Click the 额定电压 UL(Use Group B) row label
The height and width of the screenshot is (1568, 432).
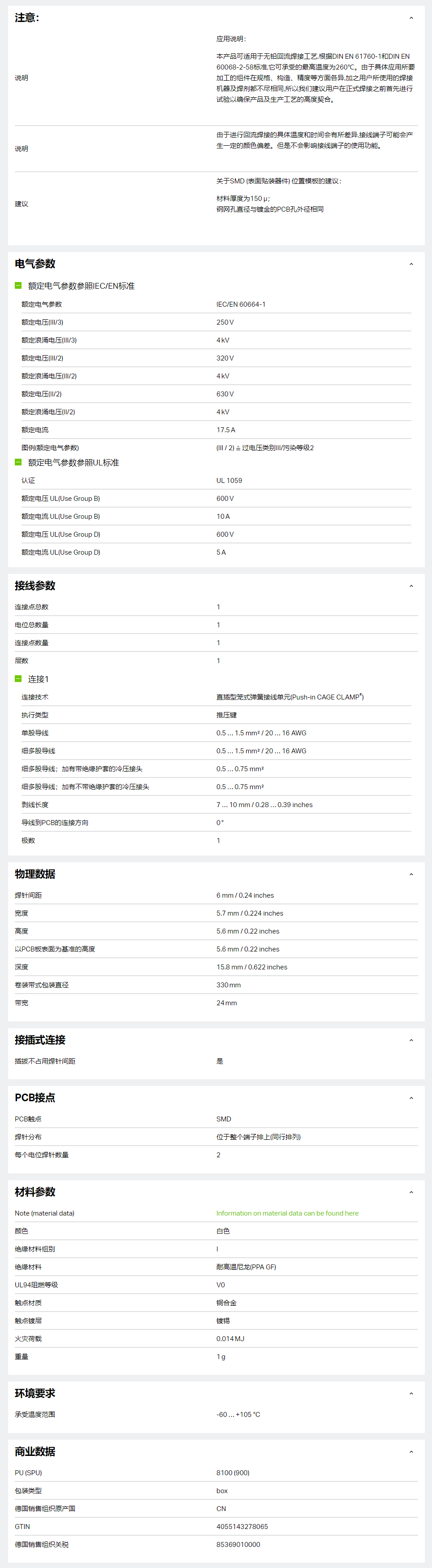[61, 499]
